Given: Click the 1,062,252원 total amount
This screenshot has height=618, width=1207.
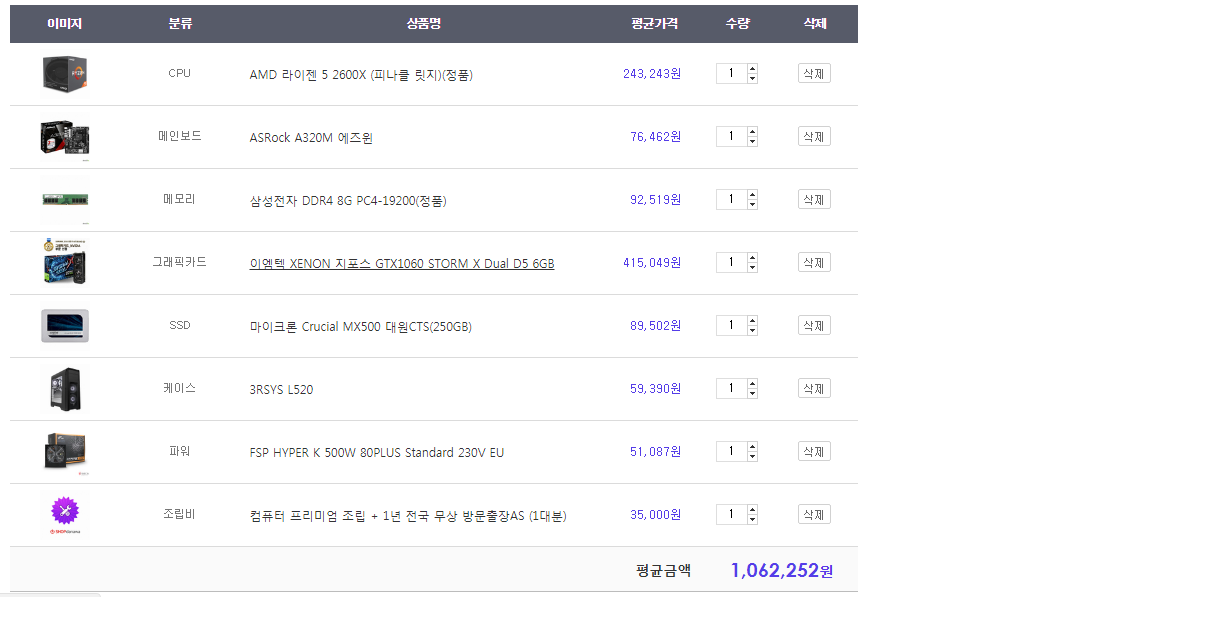Looking at the screenshot, I should 781,571.
